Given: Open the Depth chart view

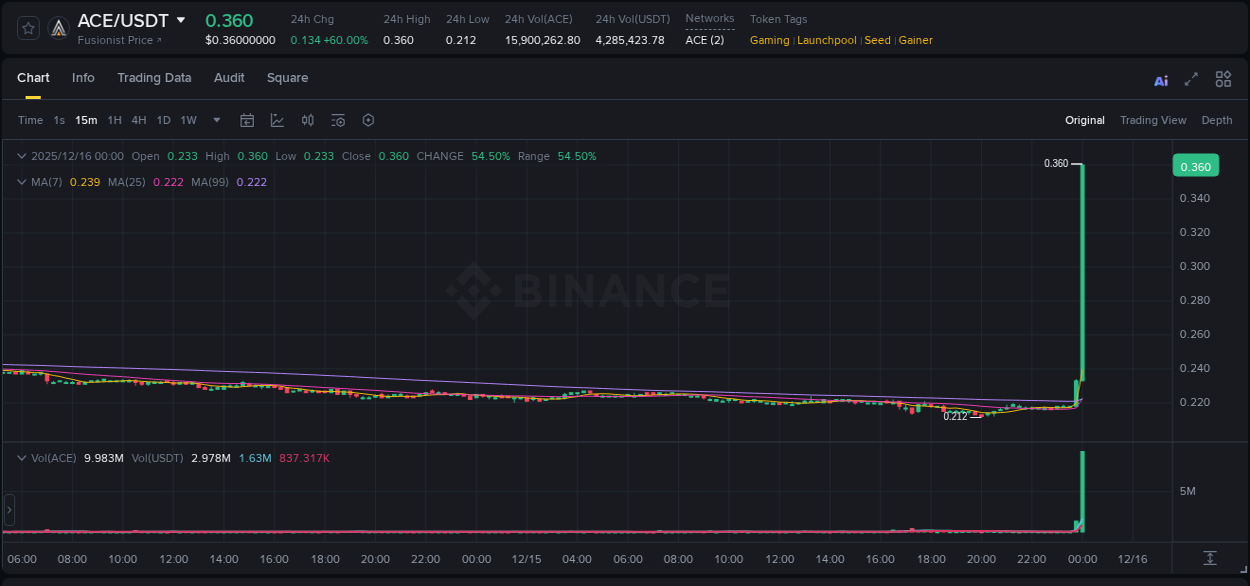Looking at the screenshot, I should pyautogui.click(x=1216, y=120).
